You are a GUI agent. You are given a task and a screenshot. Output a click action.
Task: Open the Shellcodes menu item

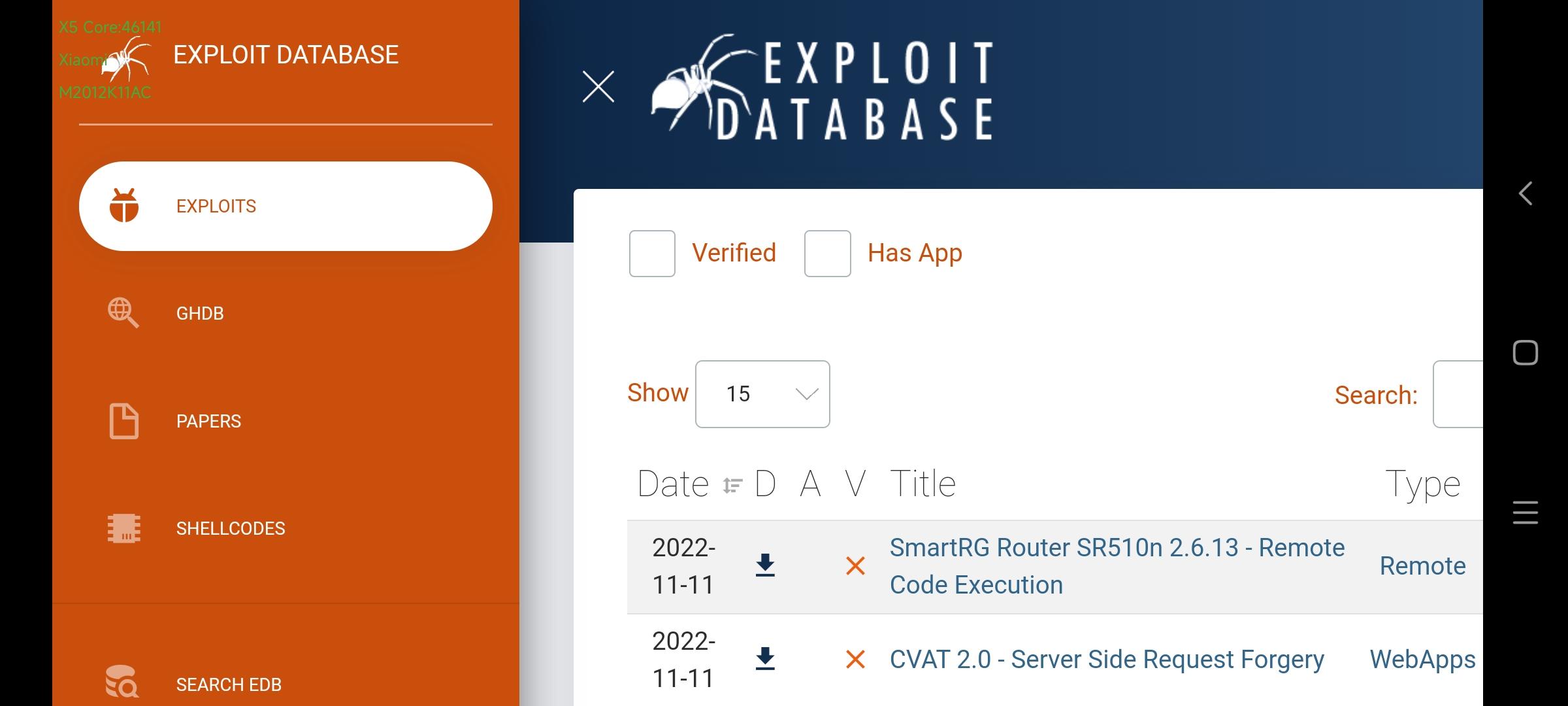230,528
